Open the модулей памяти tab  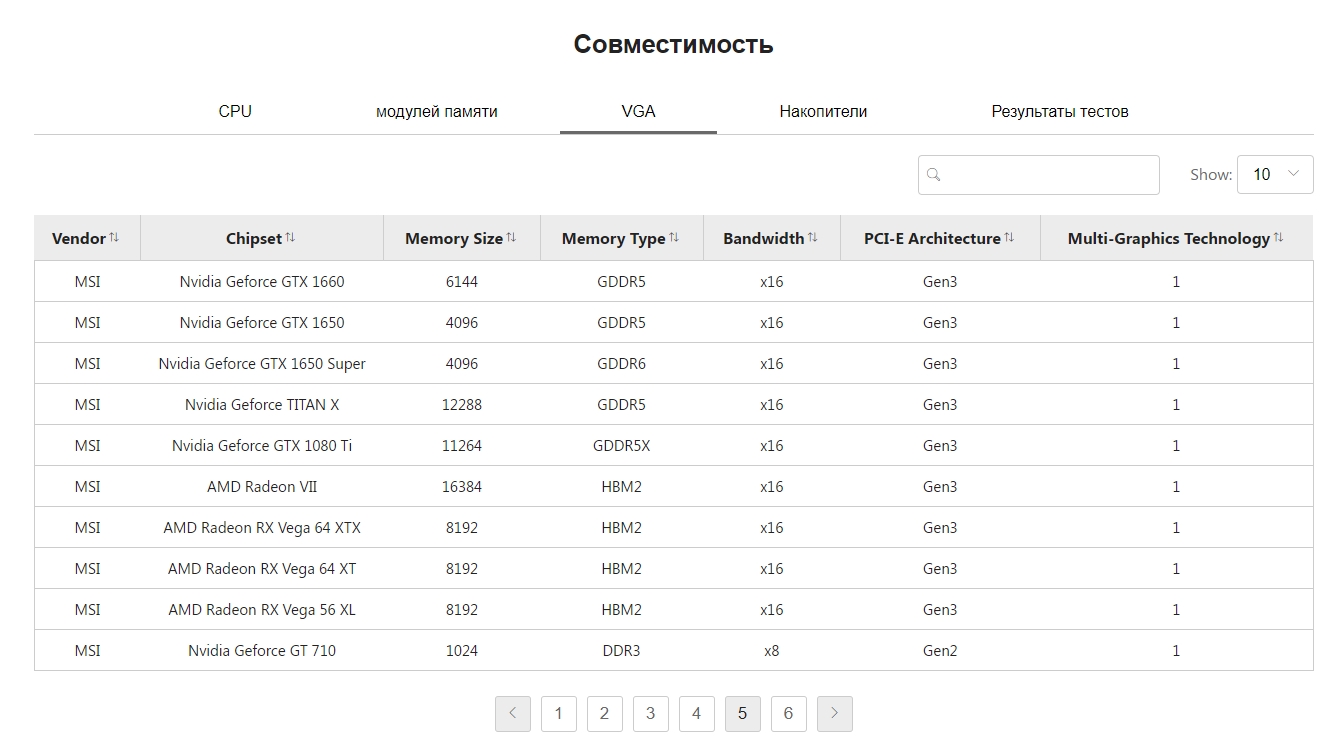tap(437, 111)
